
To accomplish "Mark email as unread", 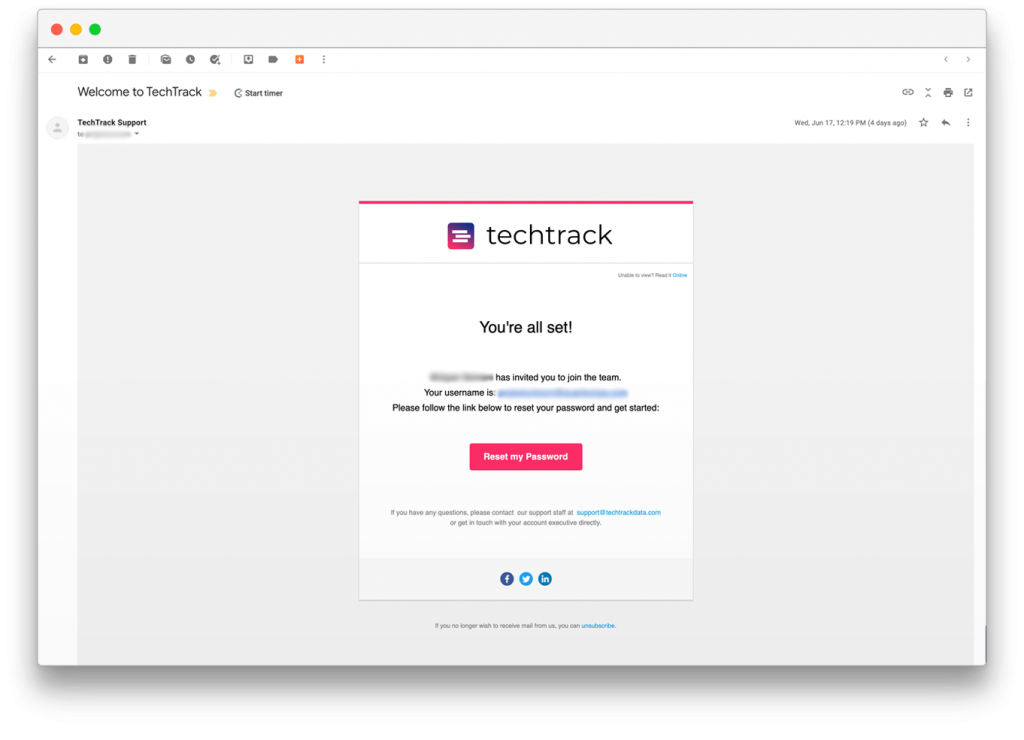I will (166, 59).
